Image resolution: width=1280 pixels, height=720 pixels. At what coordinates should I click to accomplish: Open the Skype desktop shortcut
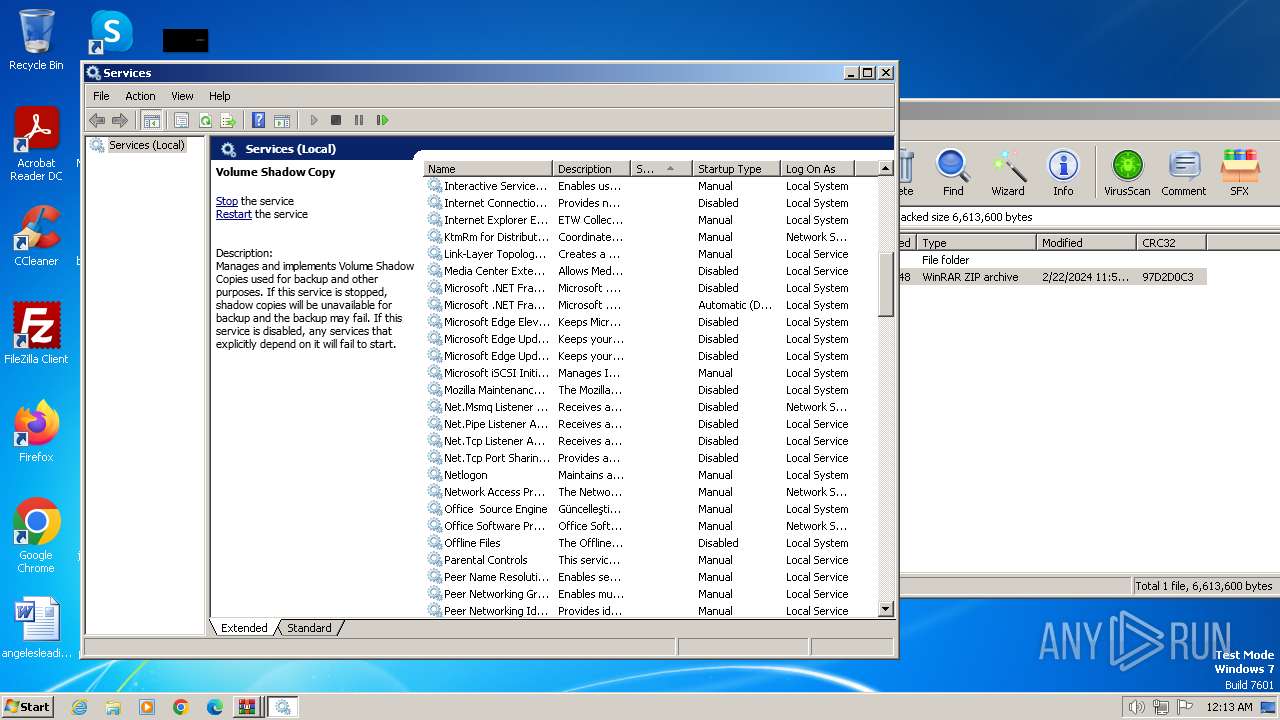click(x=110, y=32)
